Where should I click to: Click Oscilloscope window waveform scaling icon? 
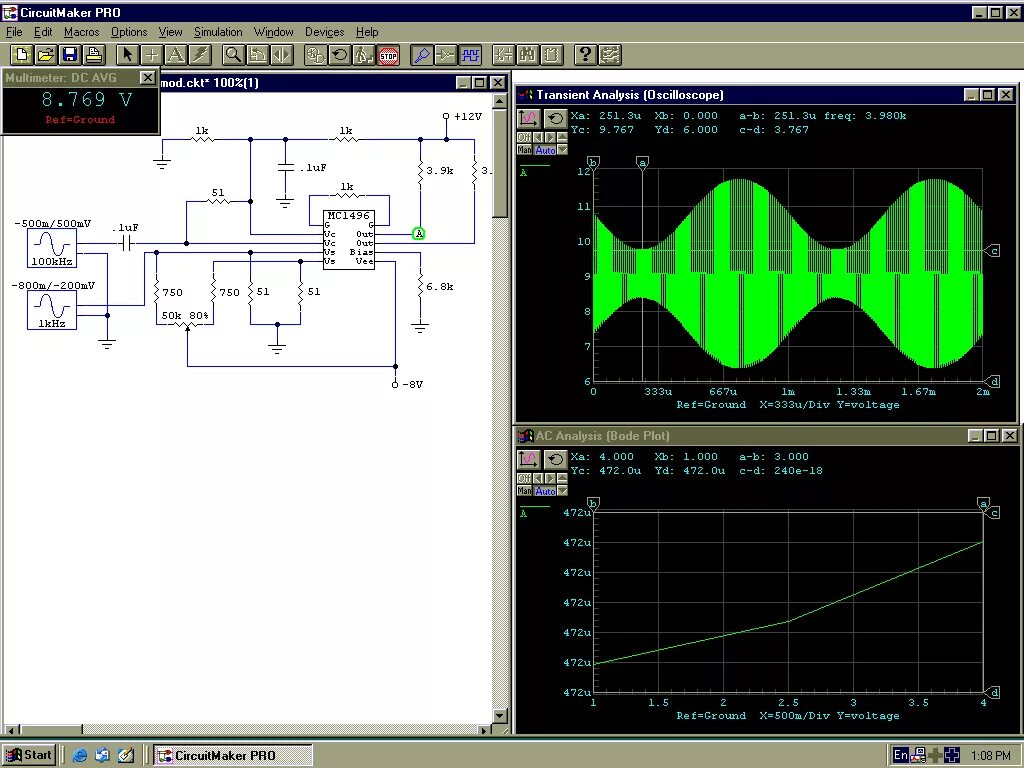click(x=529, y=119)
